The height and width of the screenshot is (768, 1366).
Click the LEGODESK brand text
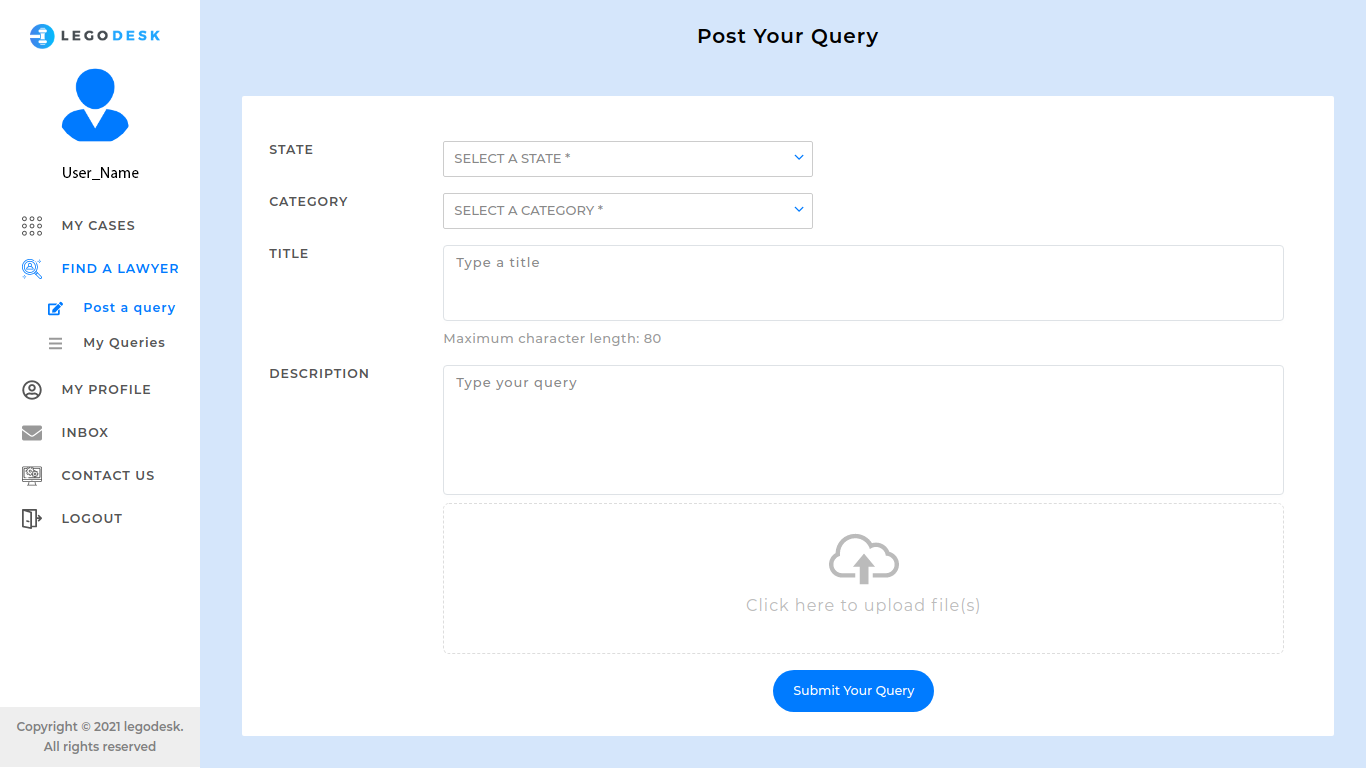point(110,36)
